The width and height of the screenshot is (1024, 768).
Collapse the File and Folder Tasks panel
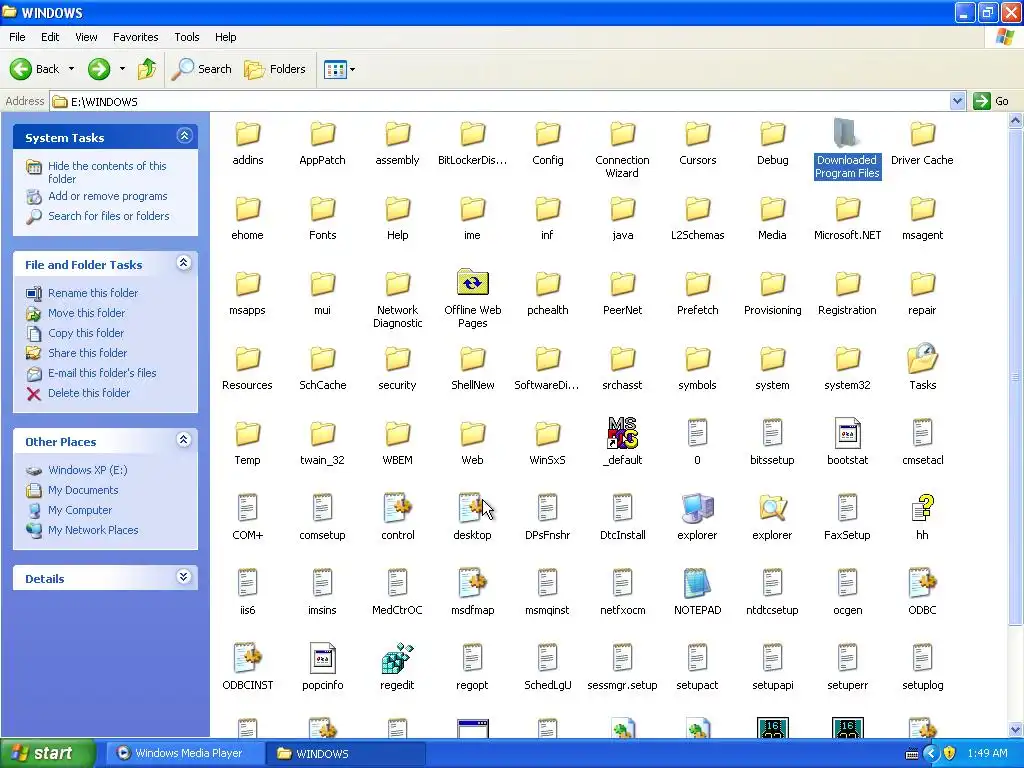[x=184, y=263]
